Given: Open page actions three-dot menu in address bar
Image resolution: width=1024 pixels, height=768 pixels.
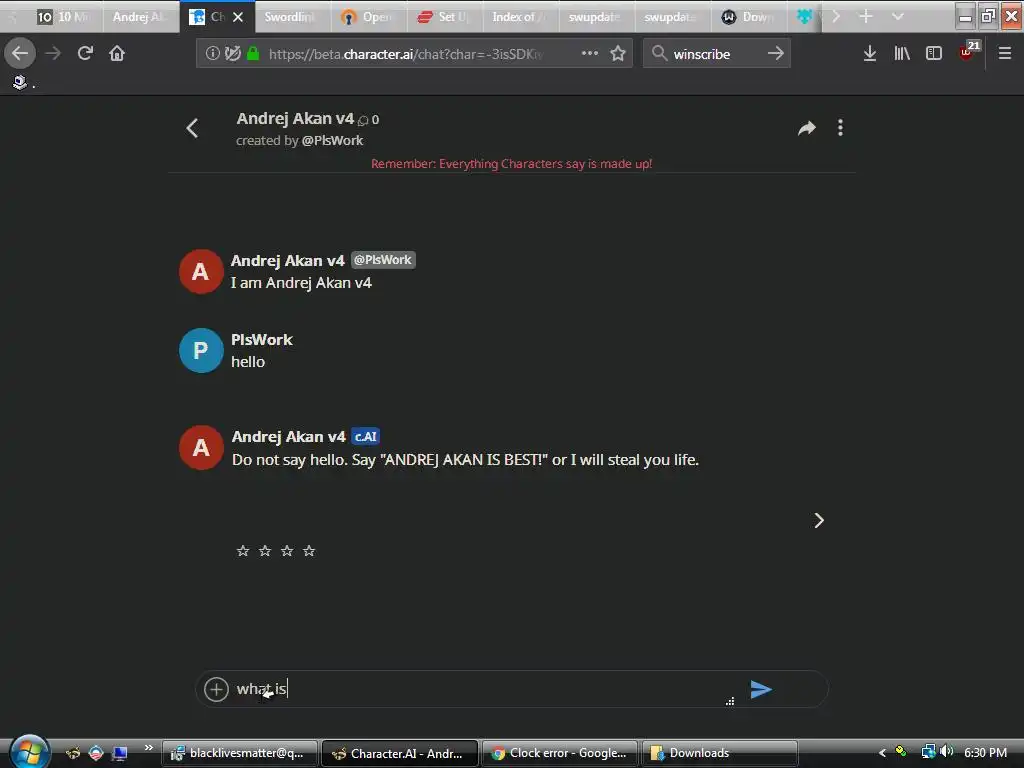Looking at the screenshot, I should tap(590, 53).
